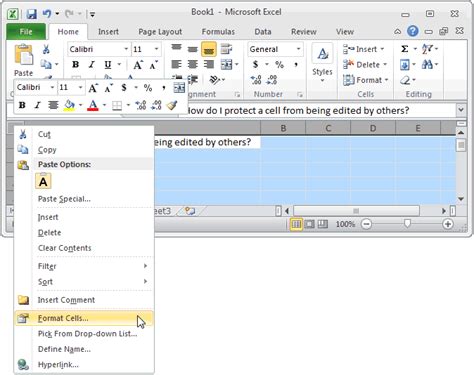Choose Format Cells... from context menu
The width and height of the screenshot is (474, 375).
coord(84,318)
